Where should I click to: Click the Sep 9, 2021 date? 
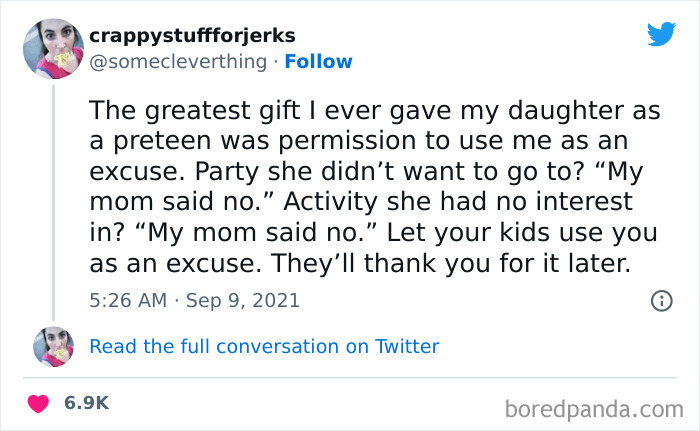click(x=244, y=300)
